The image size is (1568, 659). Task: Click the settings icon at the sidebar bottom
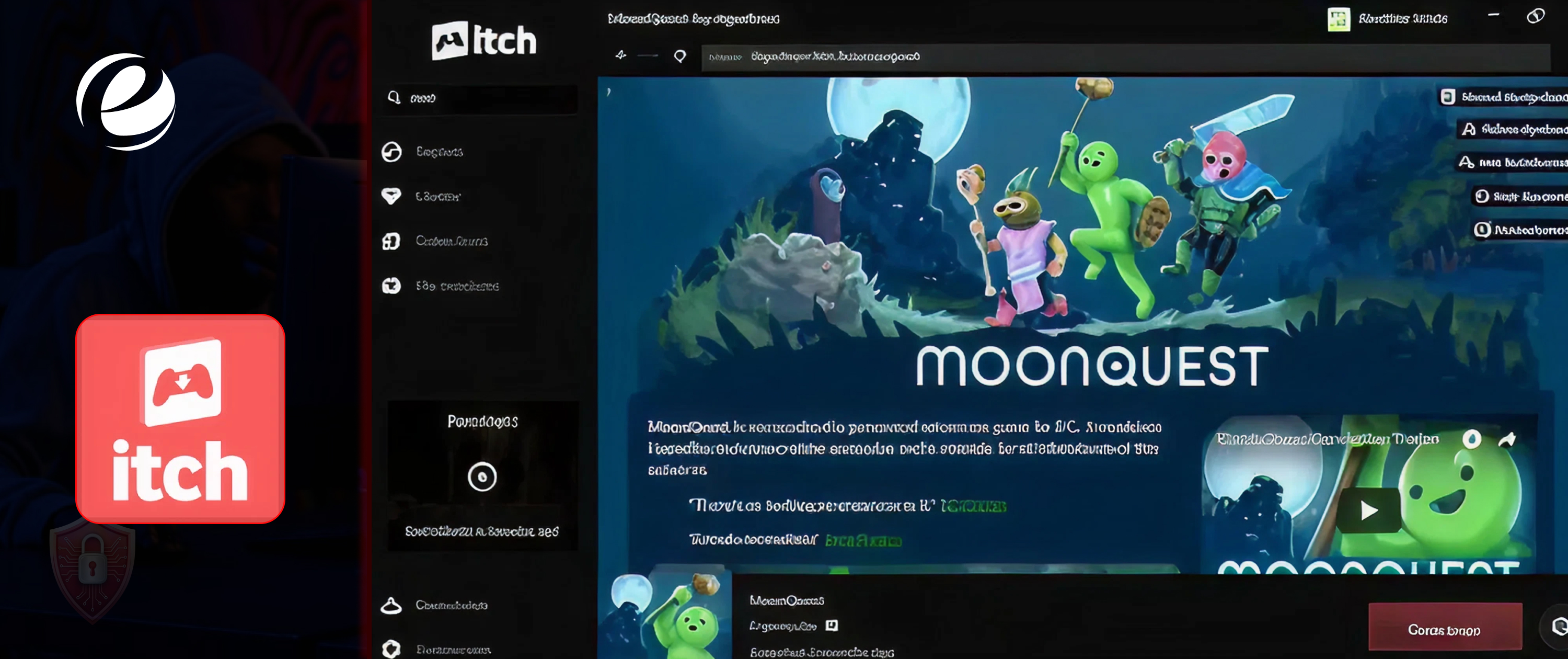pyautogui.click(x=391, y=649)
